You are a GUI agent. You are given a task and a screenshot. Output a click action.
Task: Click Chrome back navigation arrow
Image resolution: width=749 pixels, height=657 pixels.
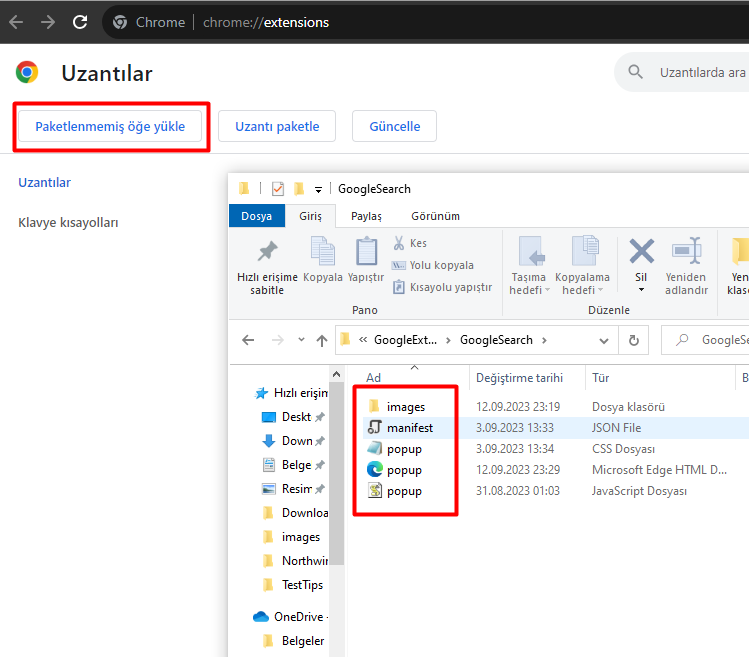point(16,22)
